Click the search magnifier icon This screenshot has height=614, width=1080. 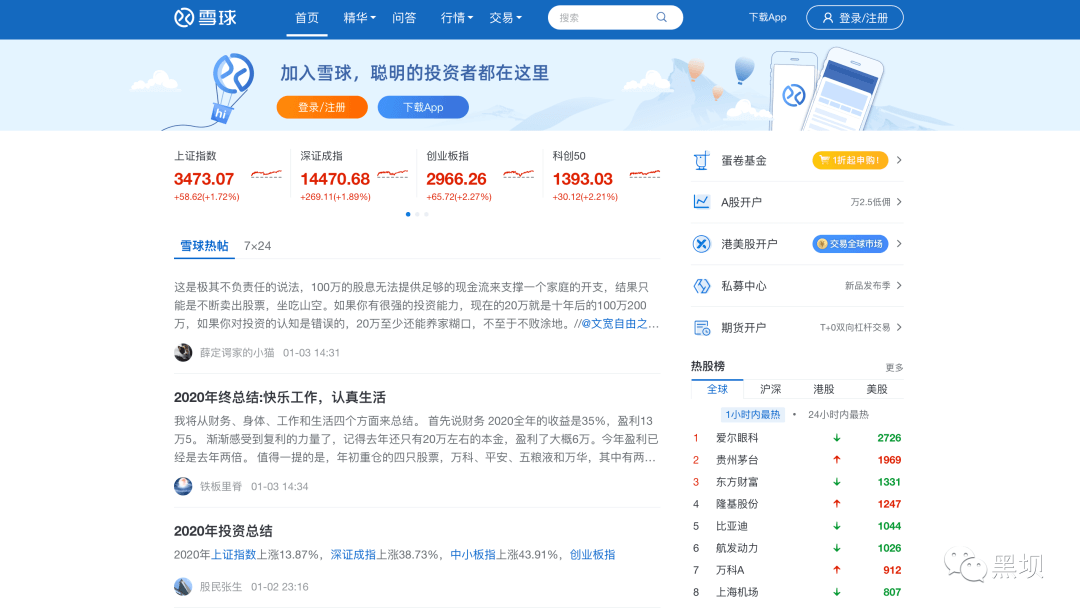[661, 17]
